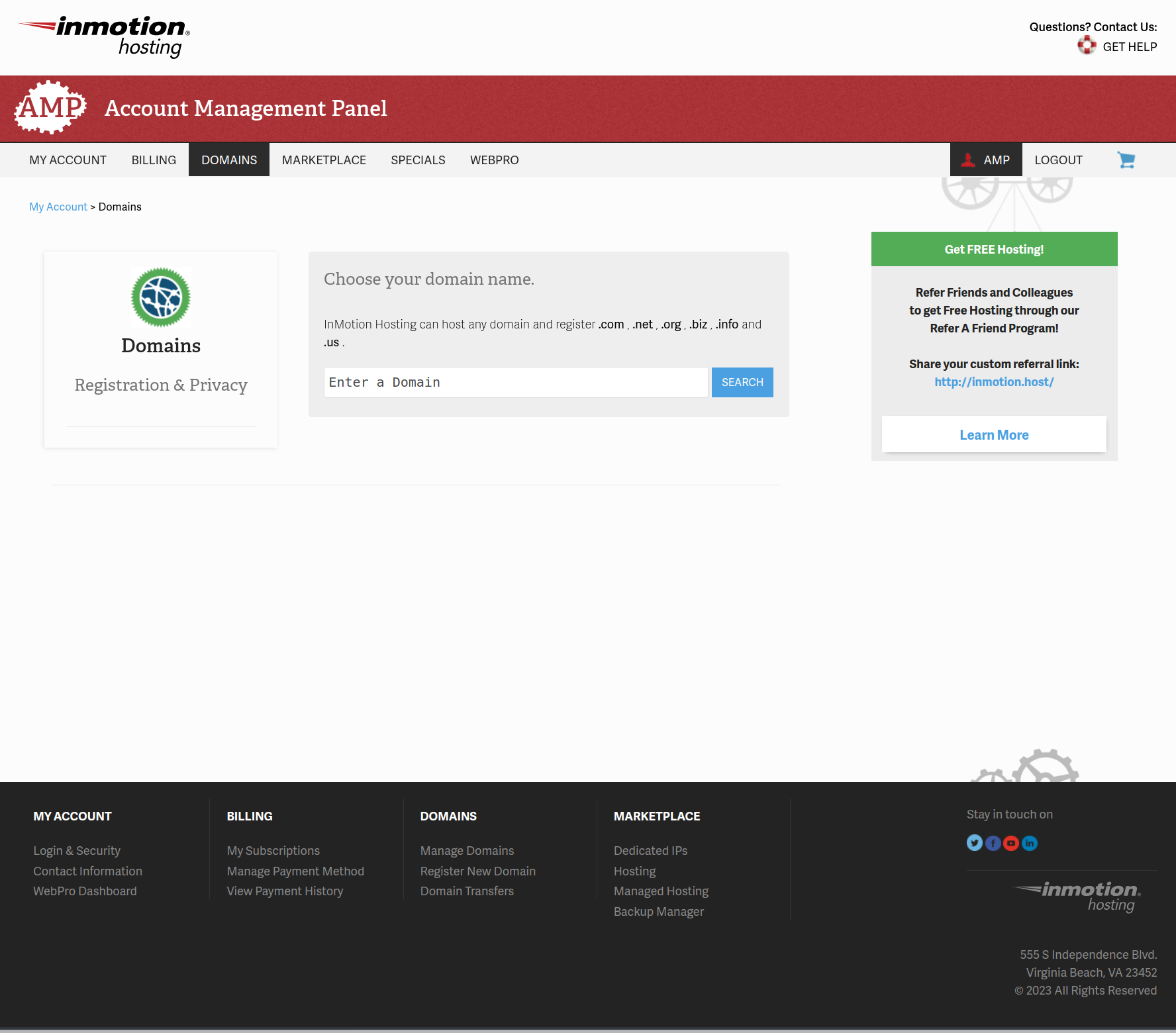Click the AMP gear badge logo
1176x1033 pixels.
(x=50, y=107)
